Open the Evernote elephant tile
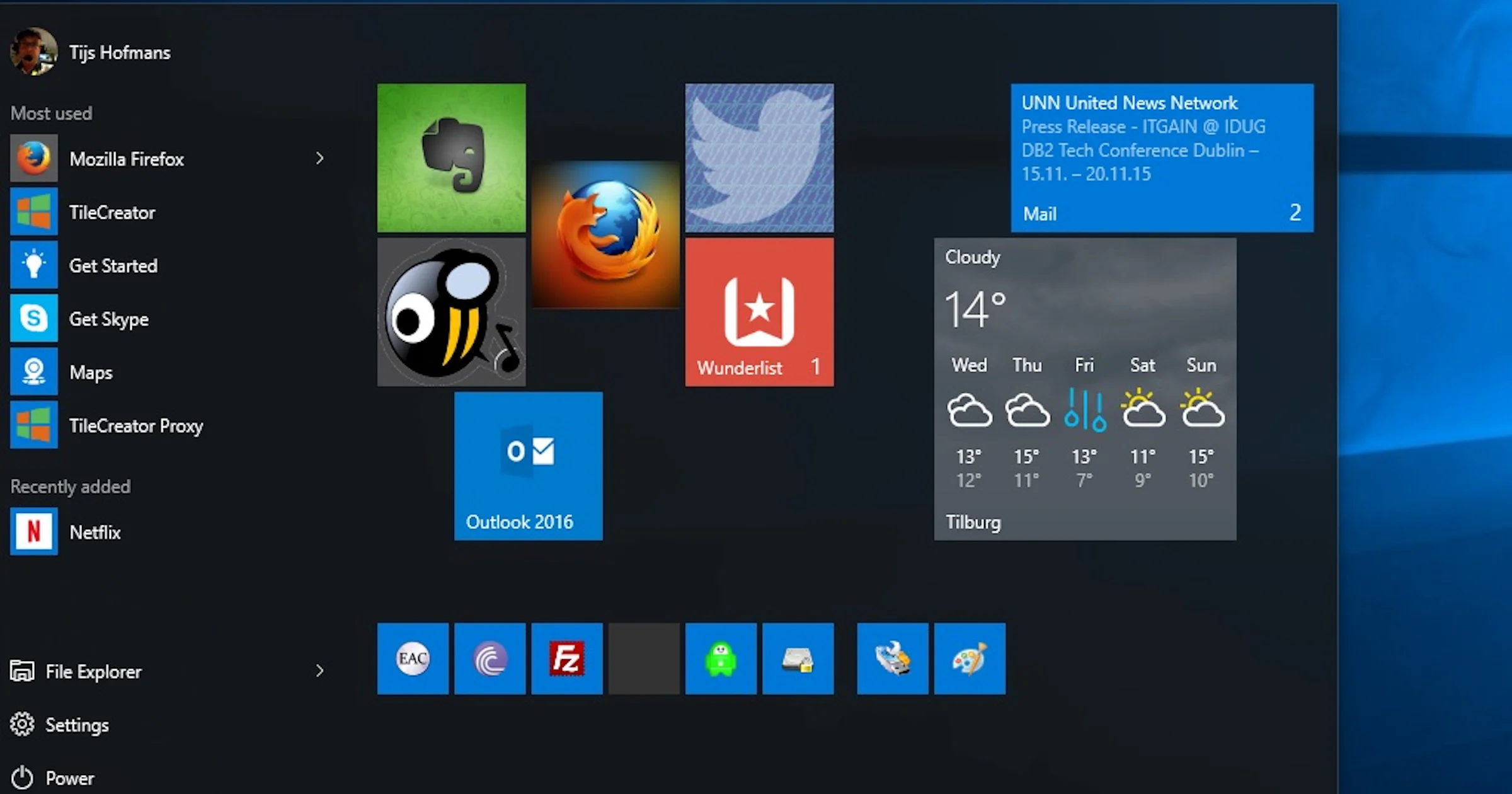The width and height of the screenshot is (1512, 794). coord(451,158)
